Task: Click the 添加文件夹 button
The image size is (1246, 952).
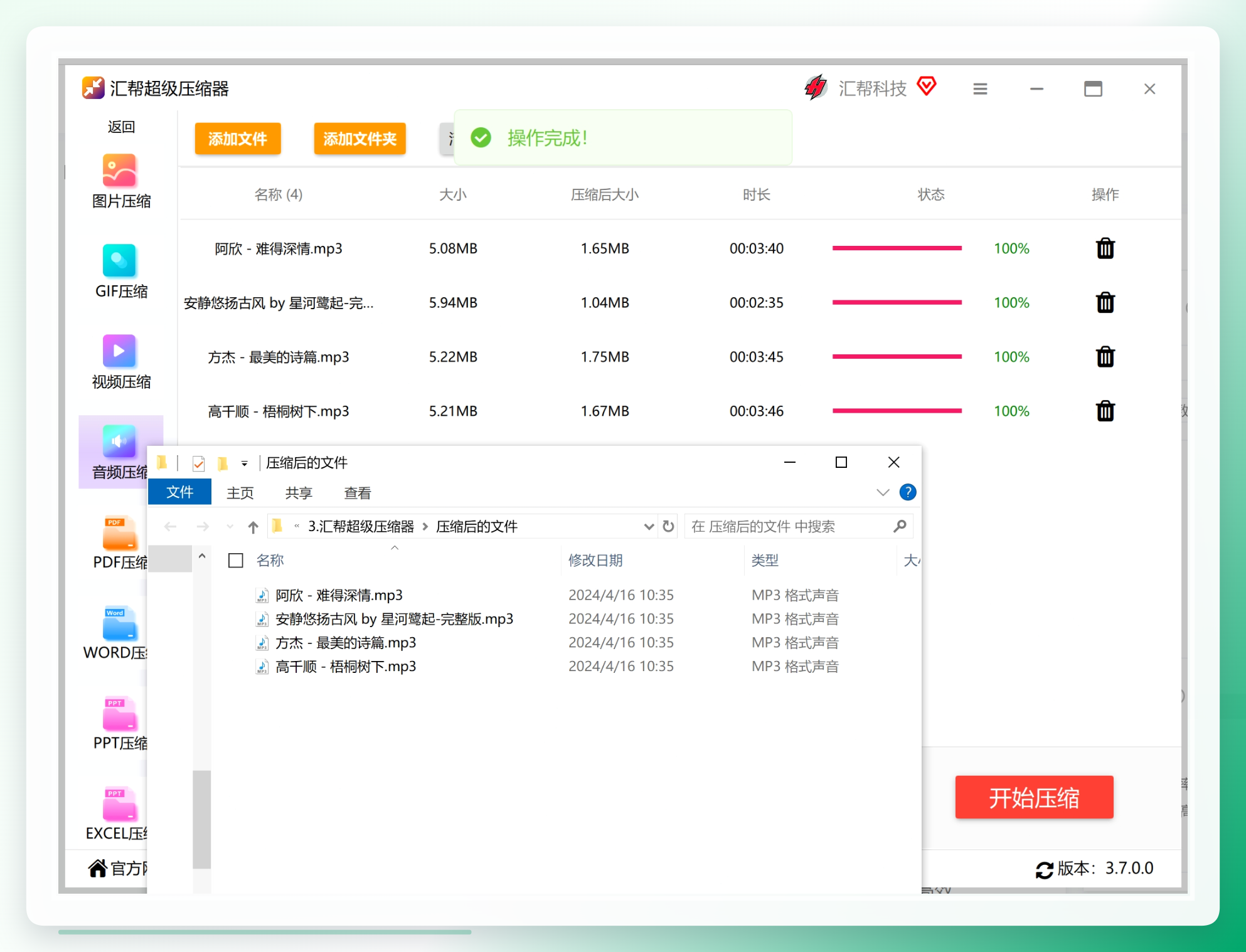Action: coord(360,139)
